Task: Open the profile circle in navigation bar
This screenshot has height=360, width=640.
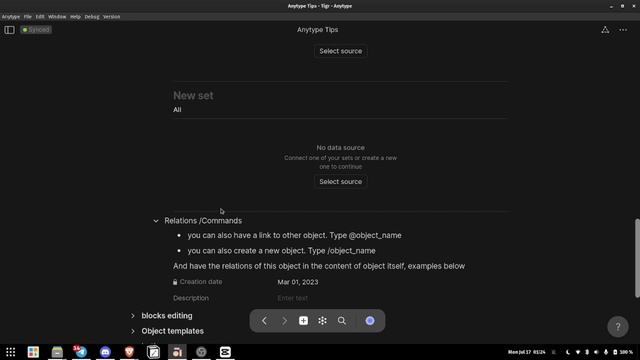Action: [370, 321]
